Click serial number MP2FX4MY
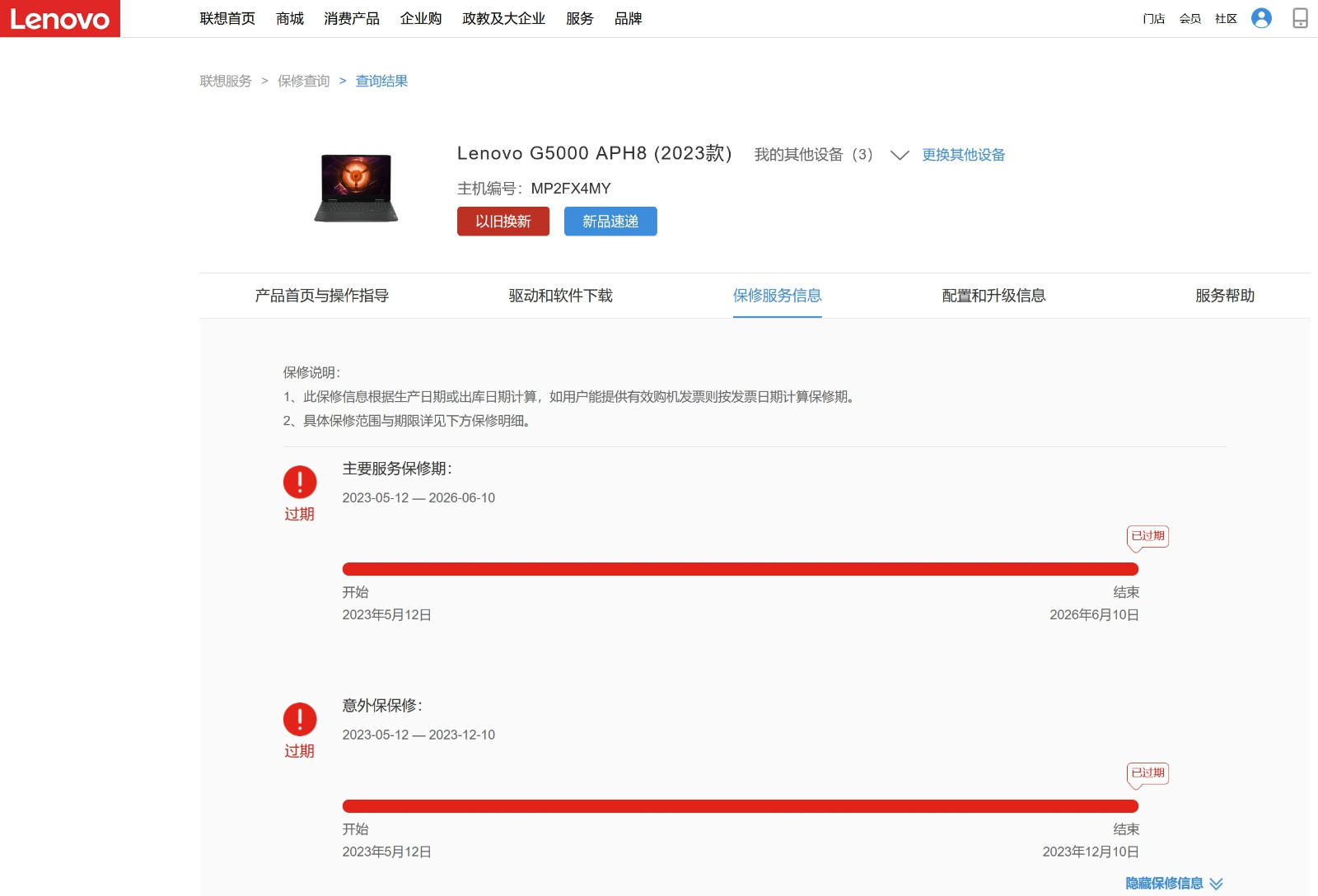 571,189
